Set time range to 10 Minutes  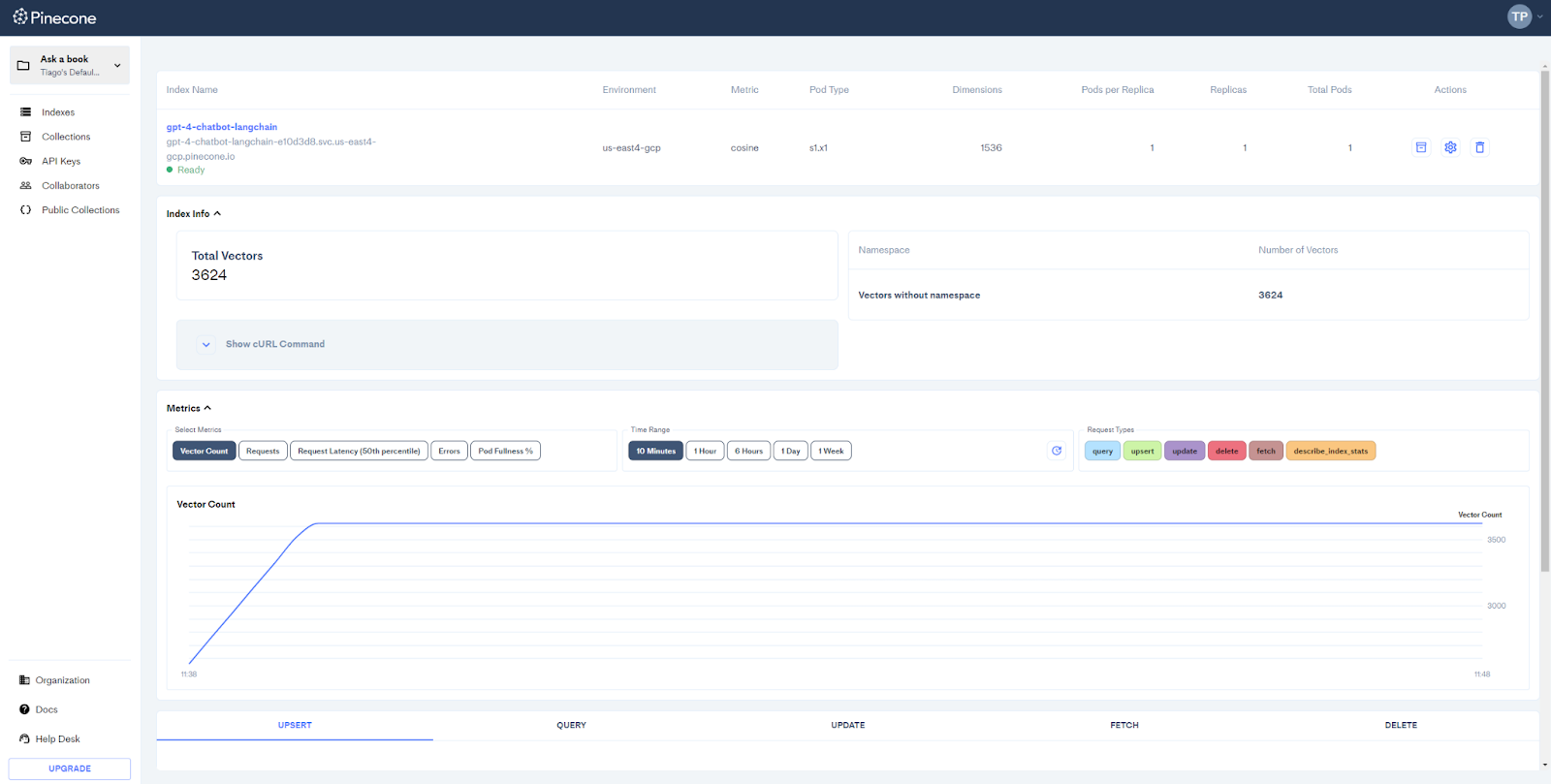(656, 451)
